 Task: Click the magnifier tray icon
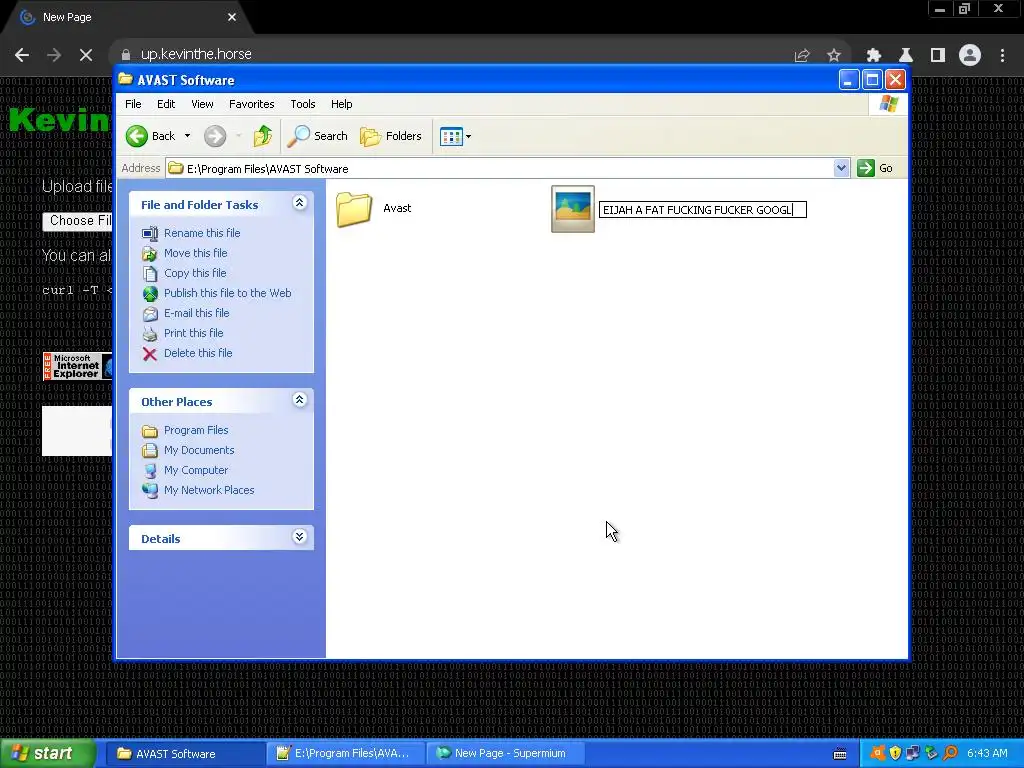click(x=951, y=753)
